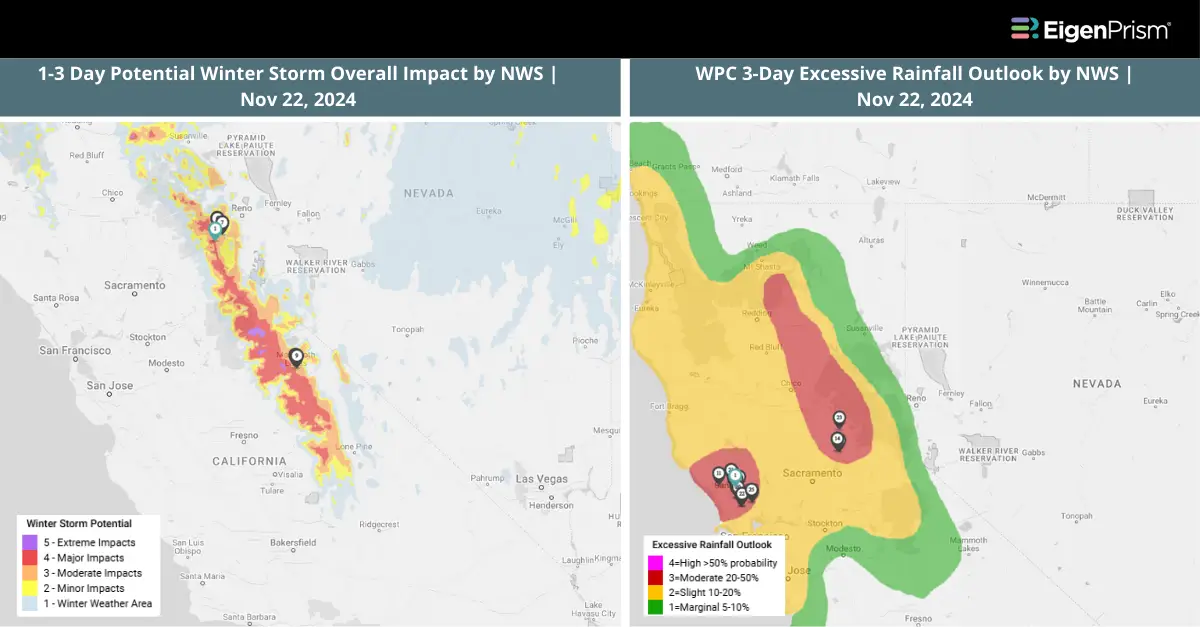Click the red Major Impacts legend swatch

31,558
